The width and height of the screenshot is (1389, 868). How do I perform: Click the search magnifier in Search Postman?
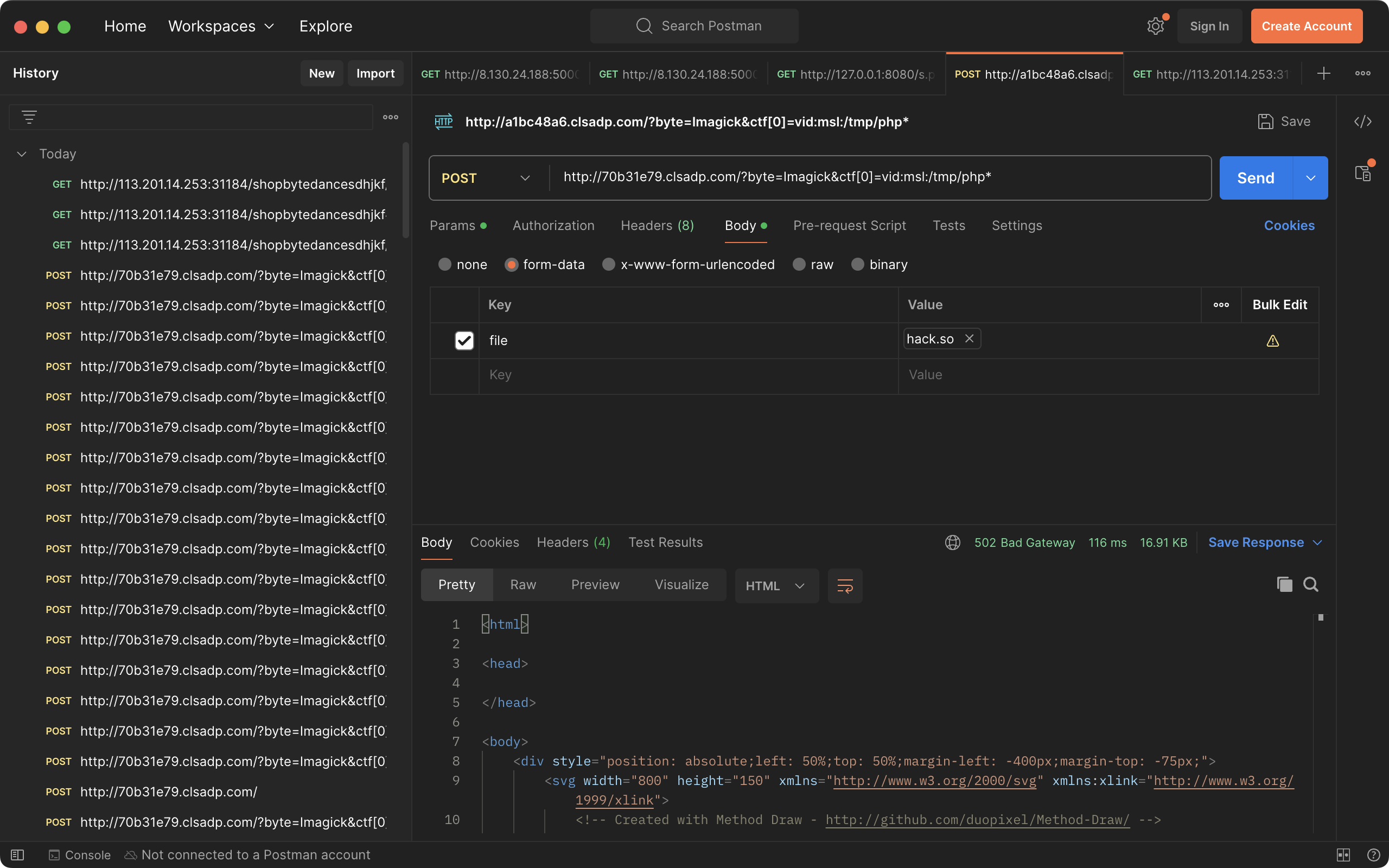coord(644,26)
